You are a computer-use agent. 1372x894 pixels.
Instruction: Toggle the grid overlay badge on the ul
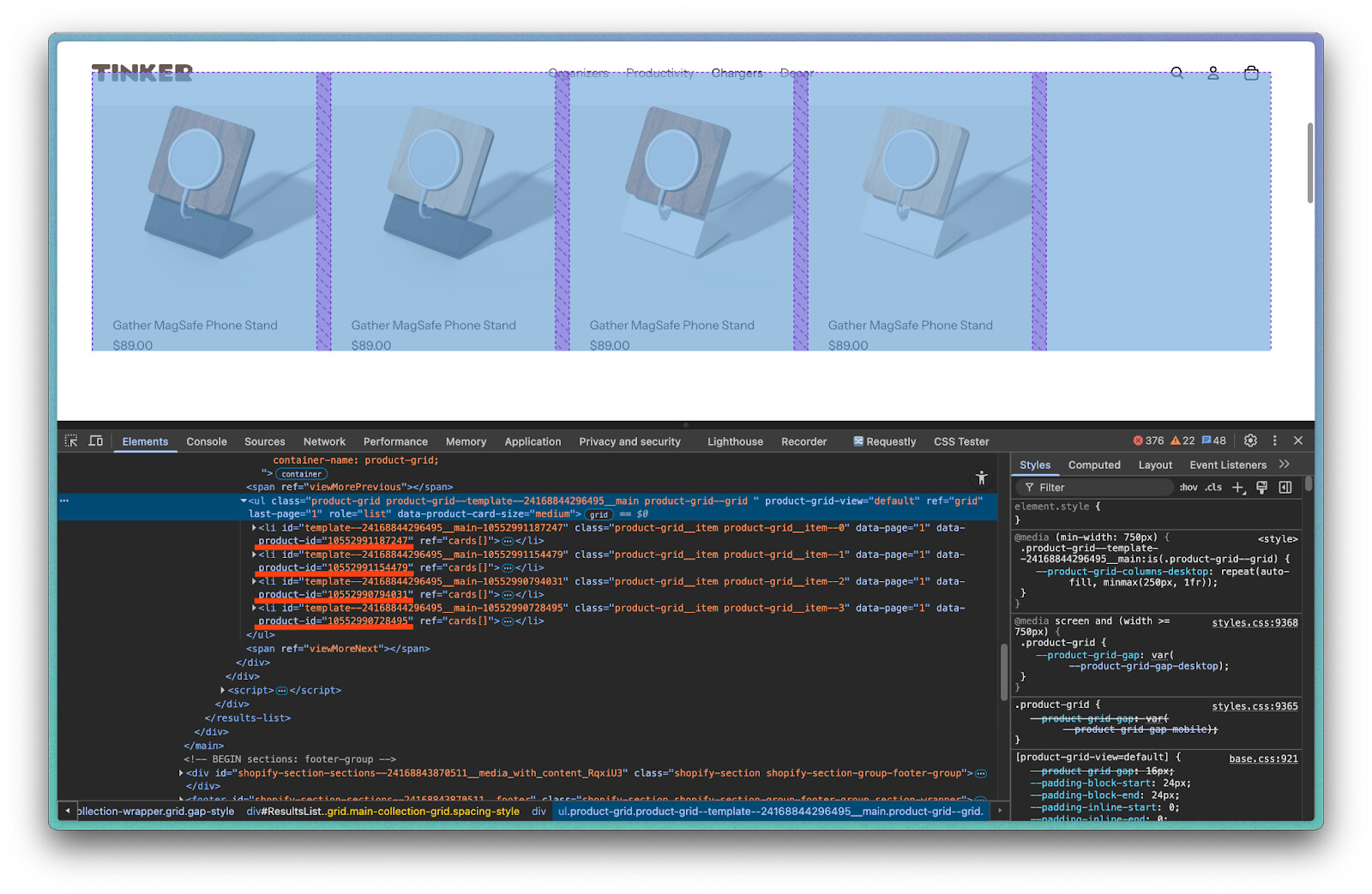tap(599, 515)
